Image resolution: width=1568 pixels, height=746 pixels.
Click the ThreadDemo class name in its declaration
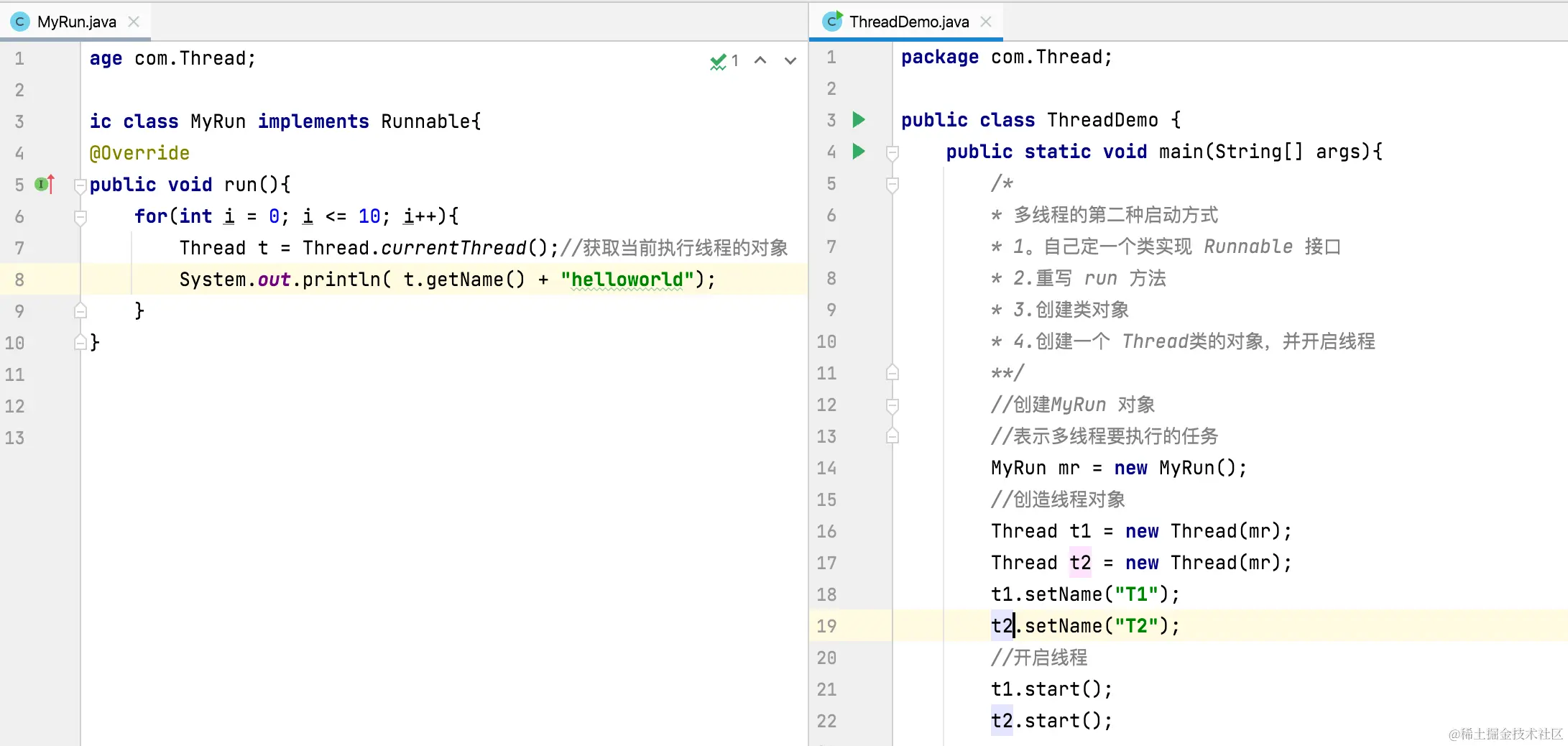[1102, 120]
